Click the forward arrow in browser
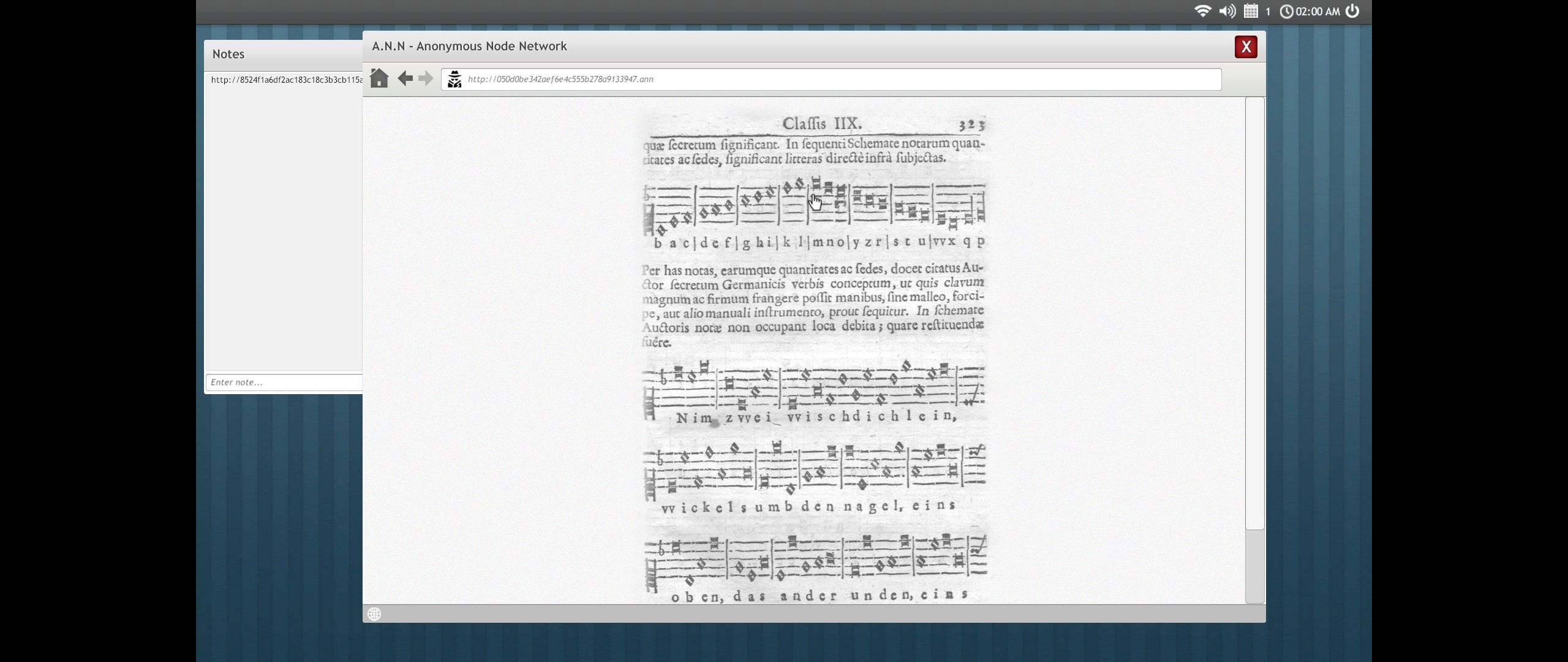Image resolution: width=1568 pixels, height=662 pixels. 426,78
